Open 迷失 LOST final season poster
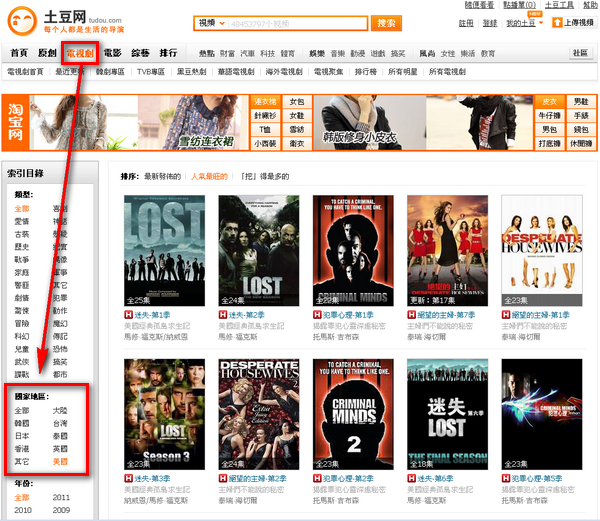Screen dimensions: 600x521 coord(448,414)
